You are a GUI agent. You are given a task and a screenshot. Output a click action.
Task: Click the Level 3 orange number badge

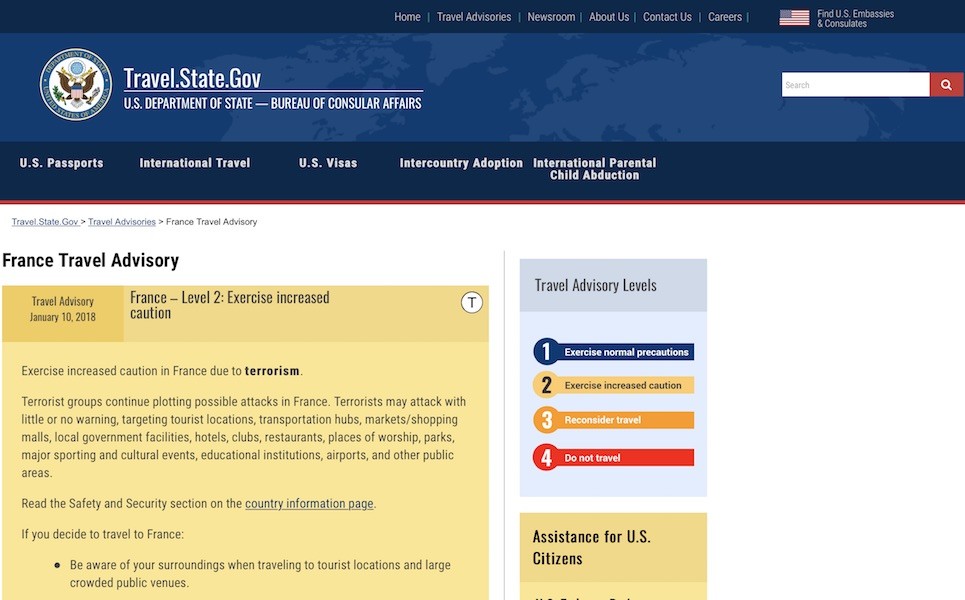coord(546,420)
